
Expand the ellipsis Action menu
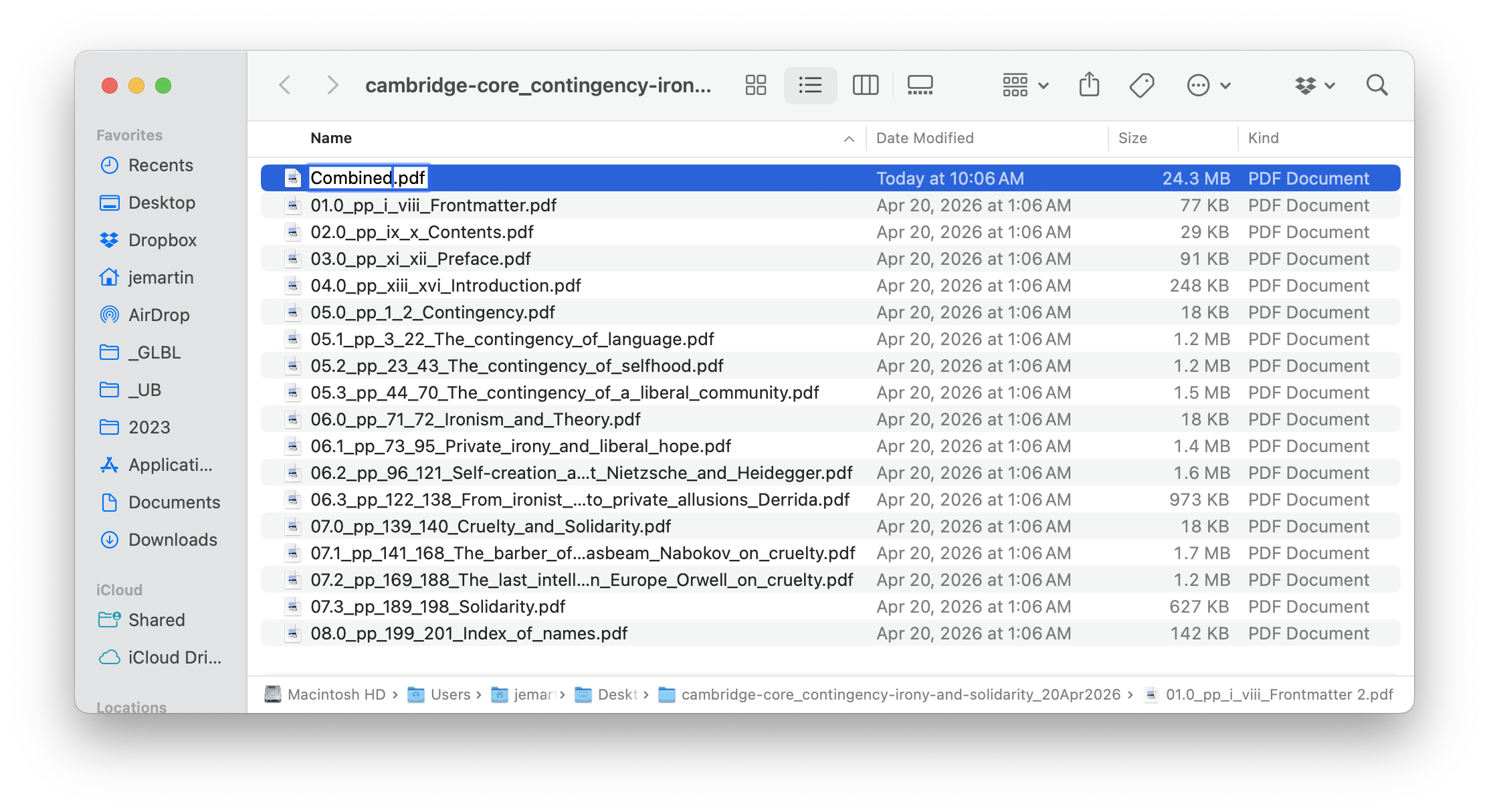click(x=1208, y=85)
